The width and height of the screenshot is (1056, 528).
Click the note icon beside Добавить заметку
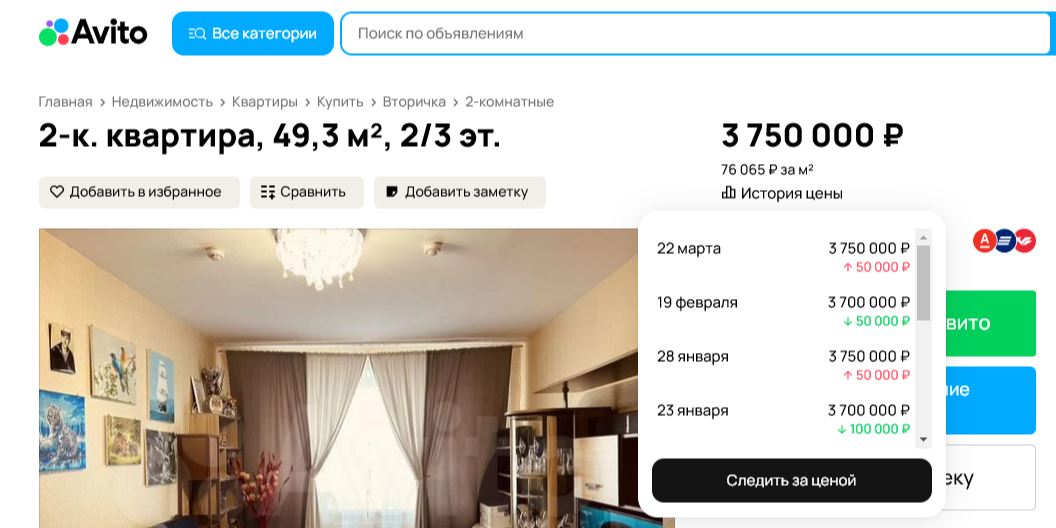pyautogui.click(x=391, y=192)
